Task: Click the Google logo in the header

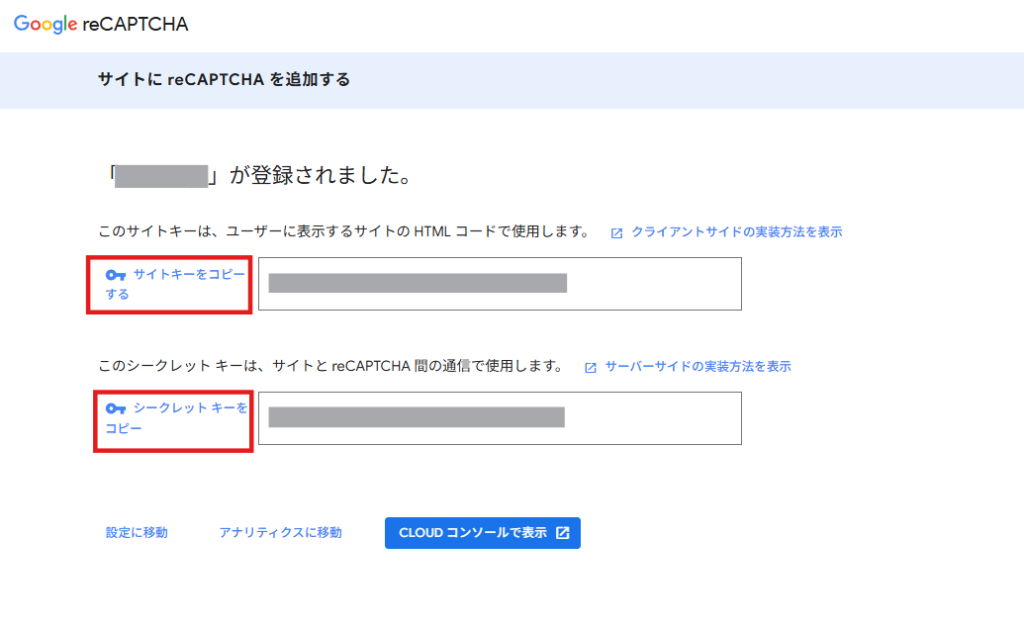Action: (x=46, y=24)
